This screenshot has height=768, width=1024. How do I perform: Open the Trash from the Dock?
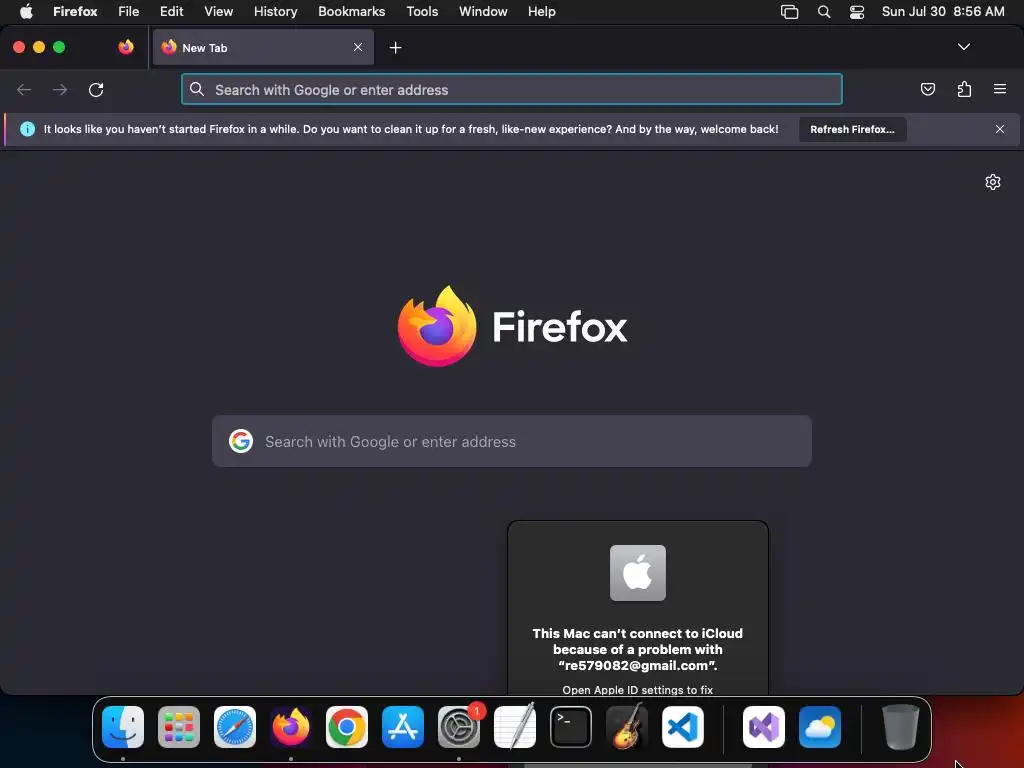pos(901,727)
